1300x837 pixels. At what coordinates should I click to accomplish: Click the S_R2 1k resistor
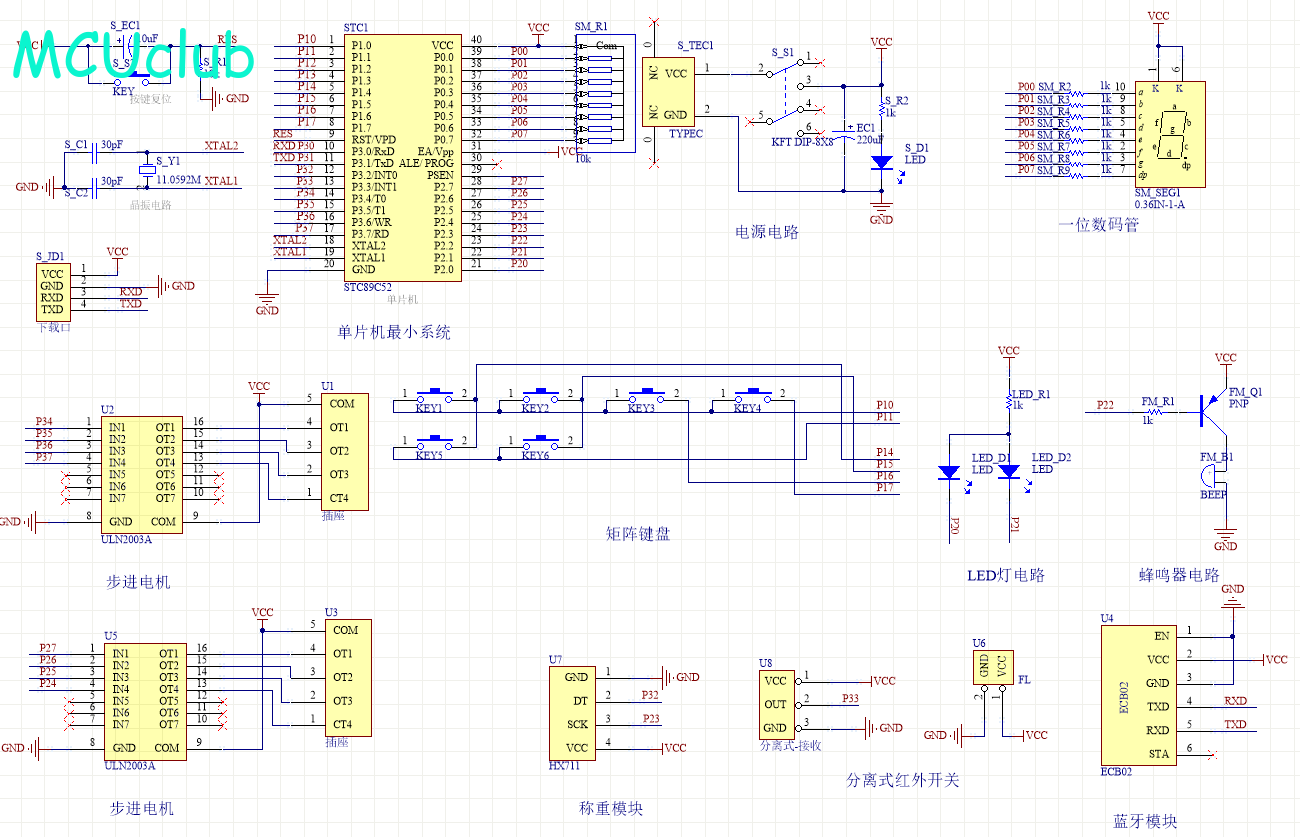(x=881, y=108)
